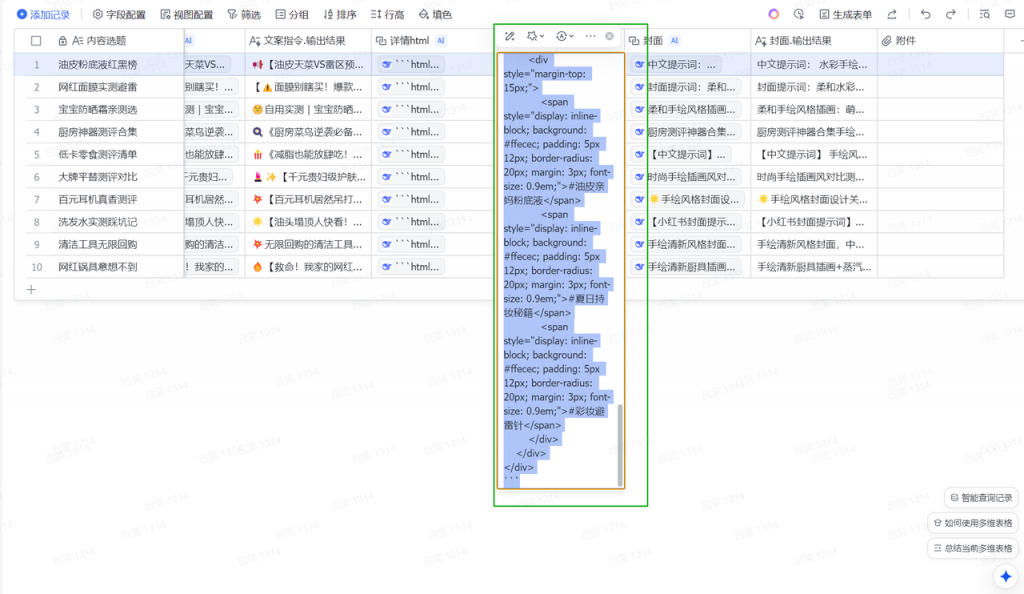Open the floating blue sparkle AI assistant icon

[1006, 576]
